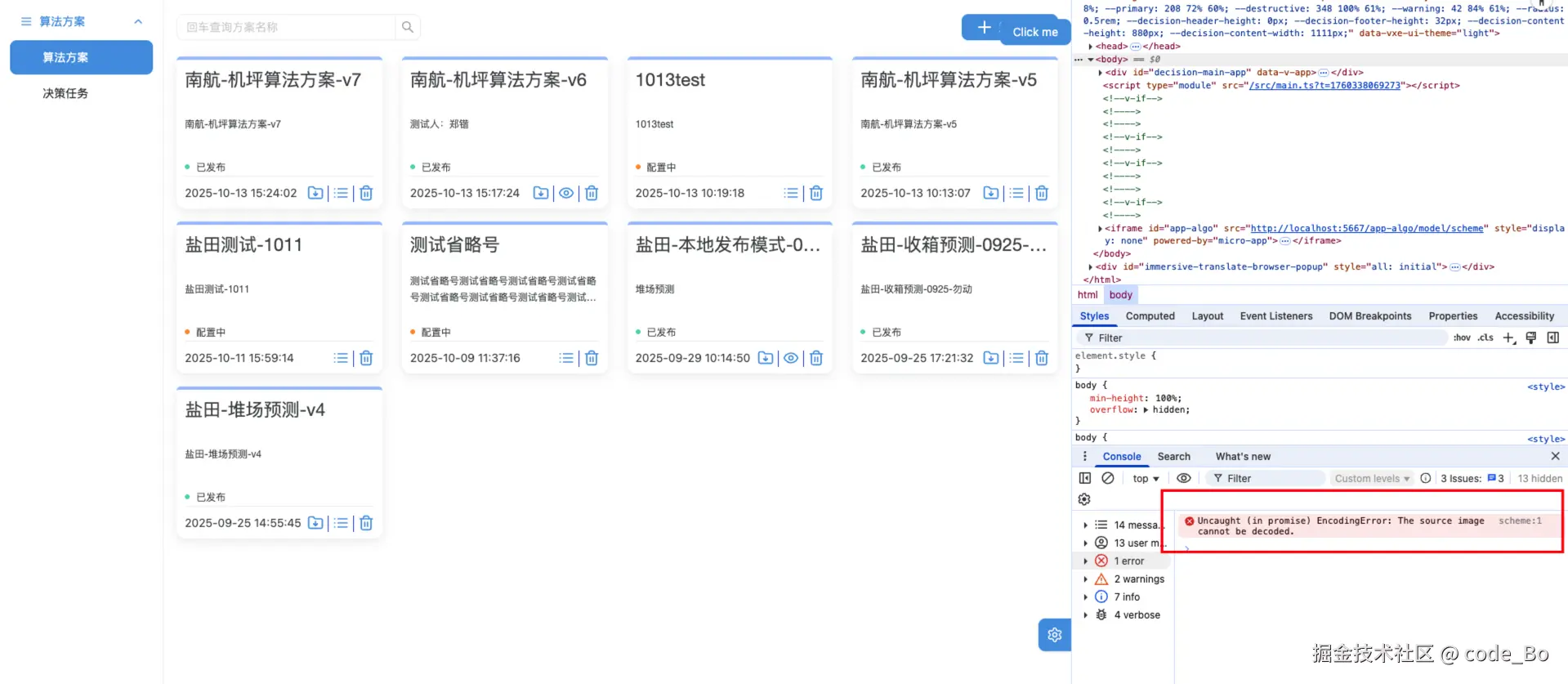Image resolution: width=1568 pixels, height=684 pixels.
Task: Click the blue plus add button
Action: [x=984, y=27]
